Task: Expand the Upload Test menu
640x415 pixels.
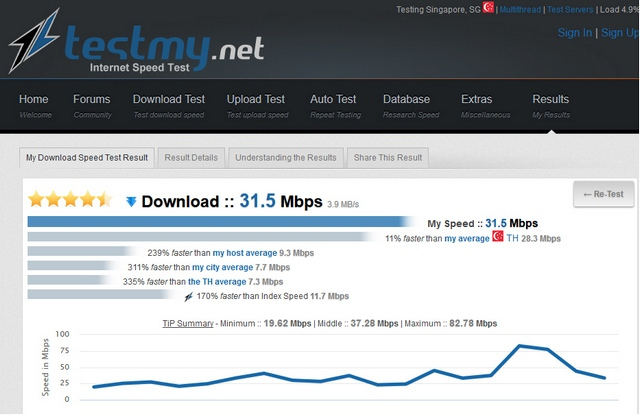Action: tap(256, 105)
